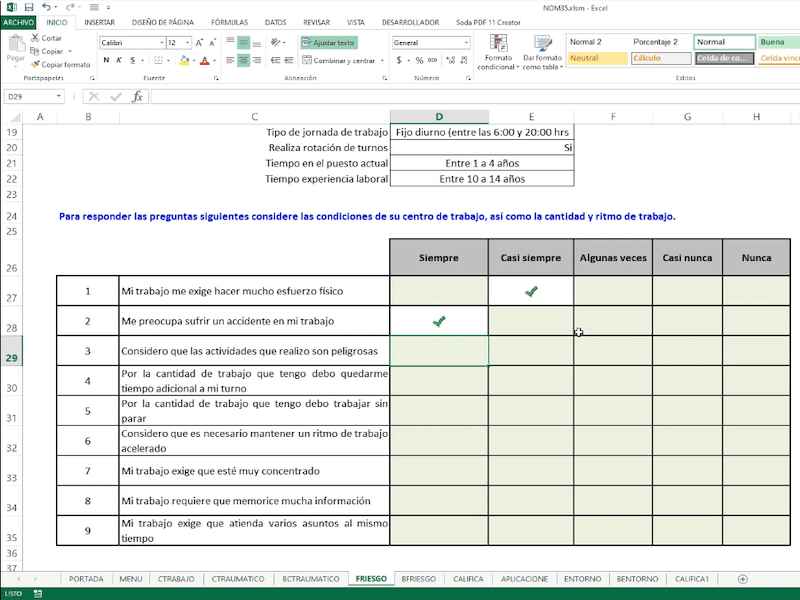Open font color dropdown arrow
This screenshot has width=800, height=600.
click(214, 60)
